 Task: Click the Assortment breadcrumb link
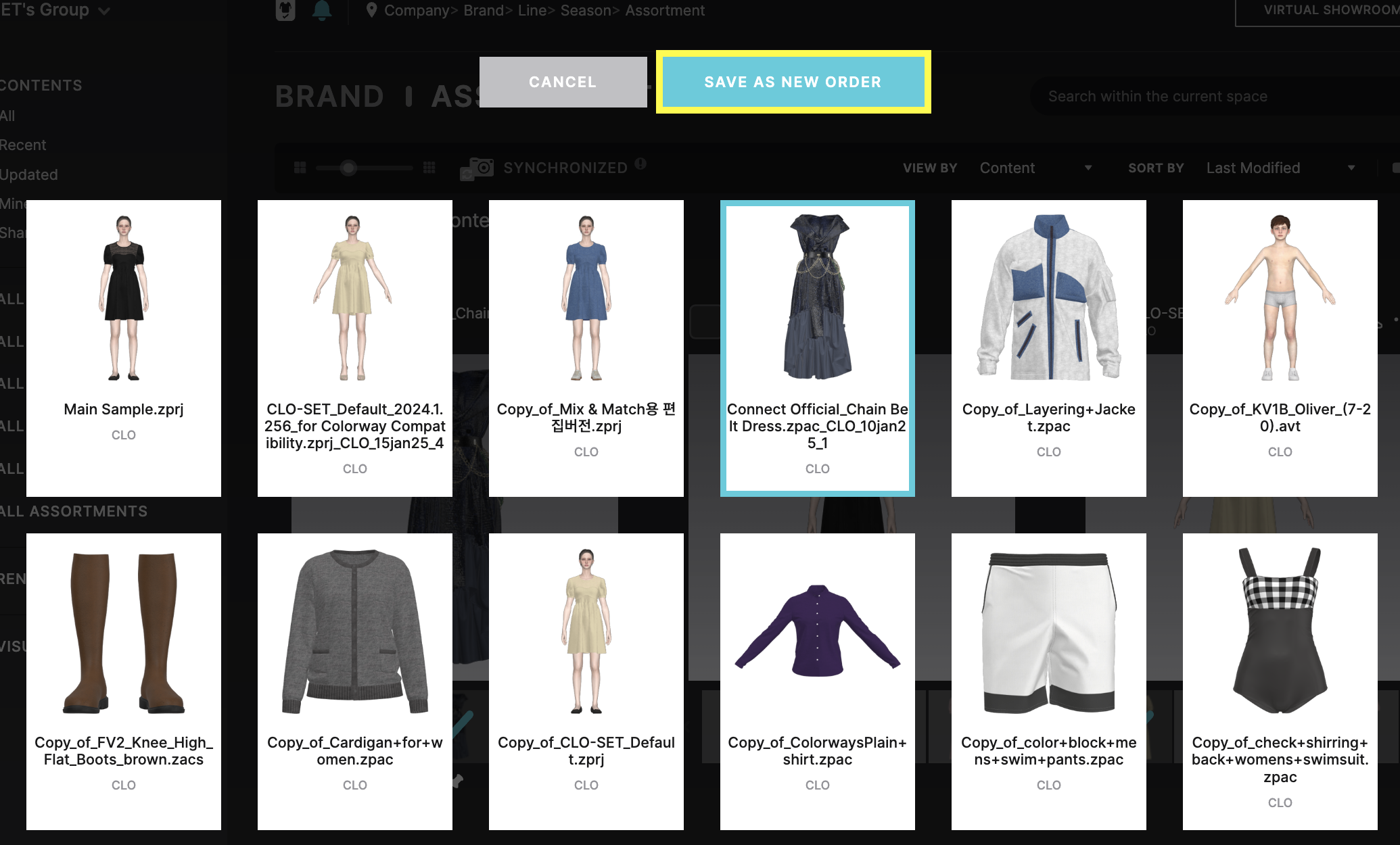point(665,11)
